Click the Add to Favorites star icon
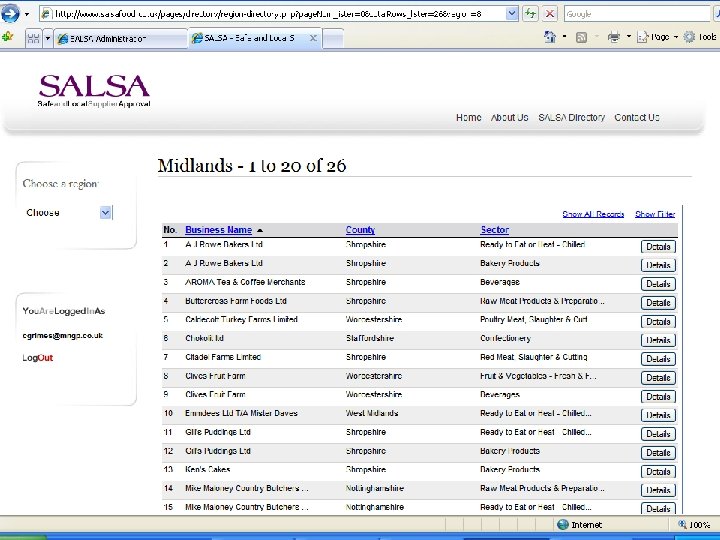This screenshot has height=540, width=720. [7, 37]
